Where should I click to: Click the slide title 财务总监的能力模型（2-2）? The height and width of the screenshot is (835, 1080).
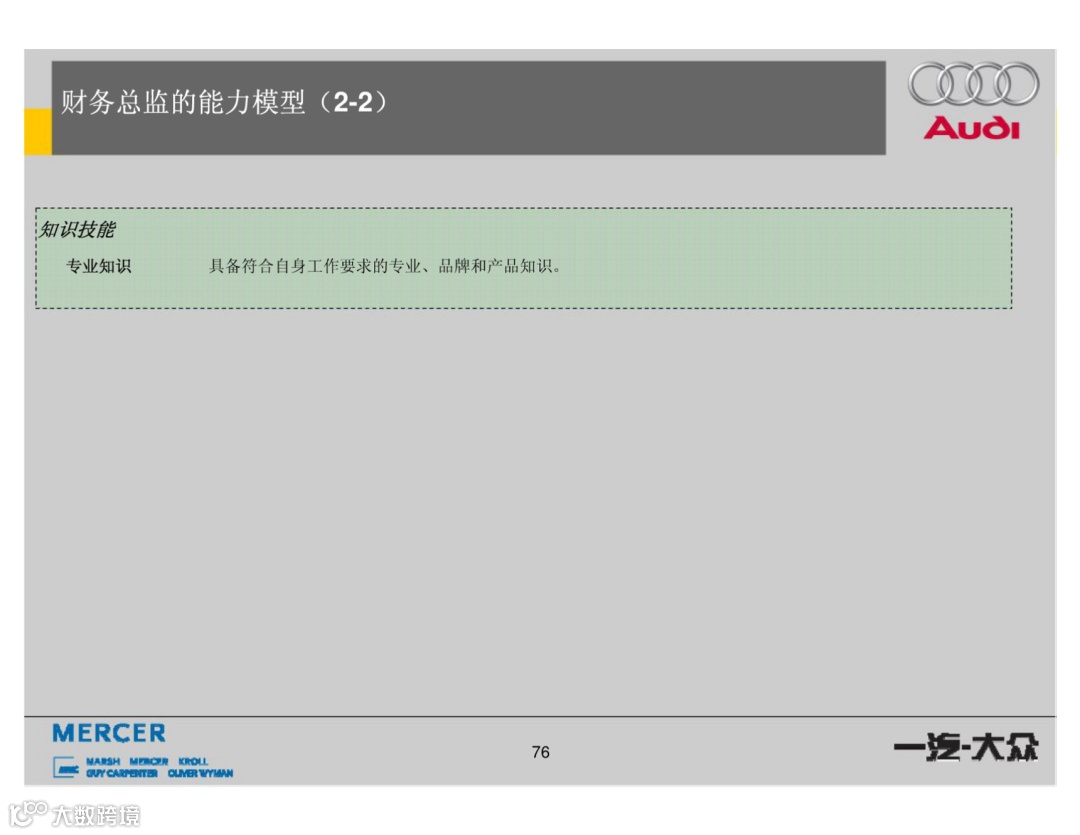[225, 102]
